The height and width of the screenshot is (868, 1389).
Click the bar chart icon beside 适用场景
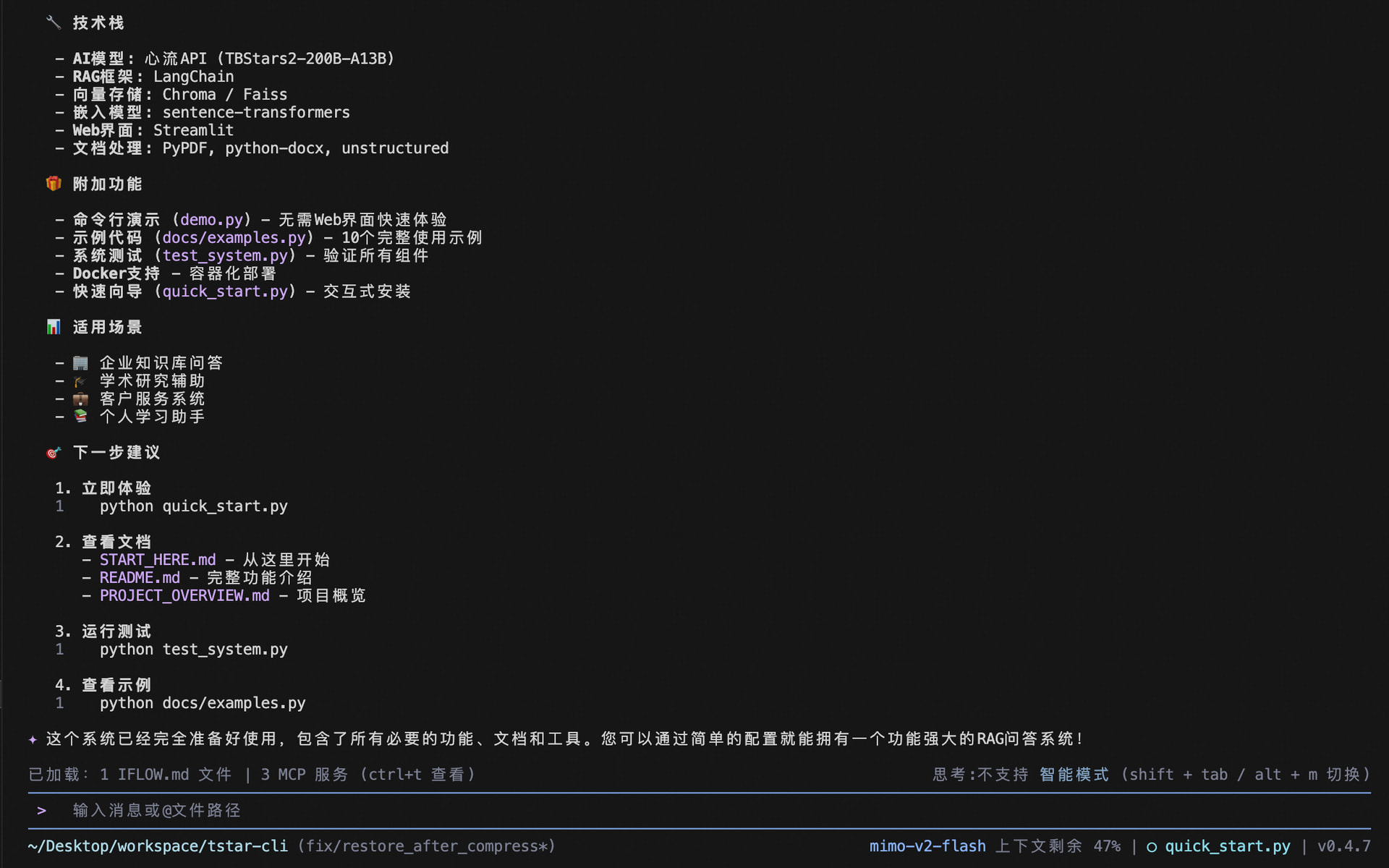54,327
